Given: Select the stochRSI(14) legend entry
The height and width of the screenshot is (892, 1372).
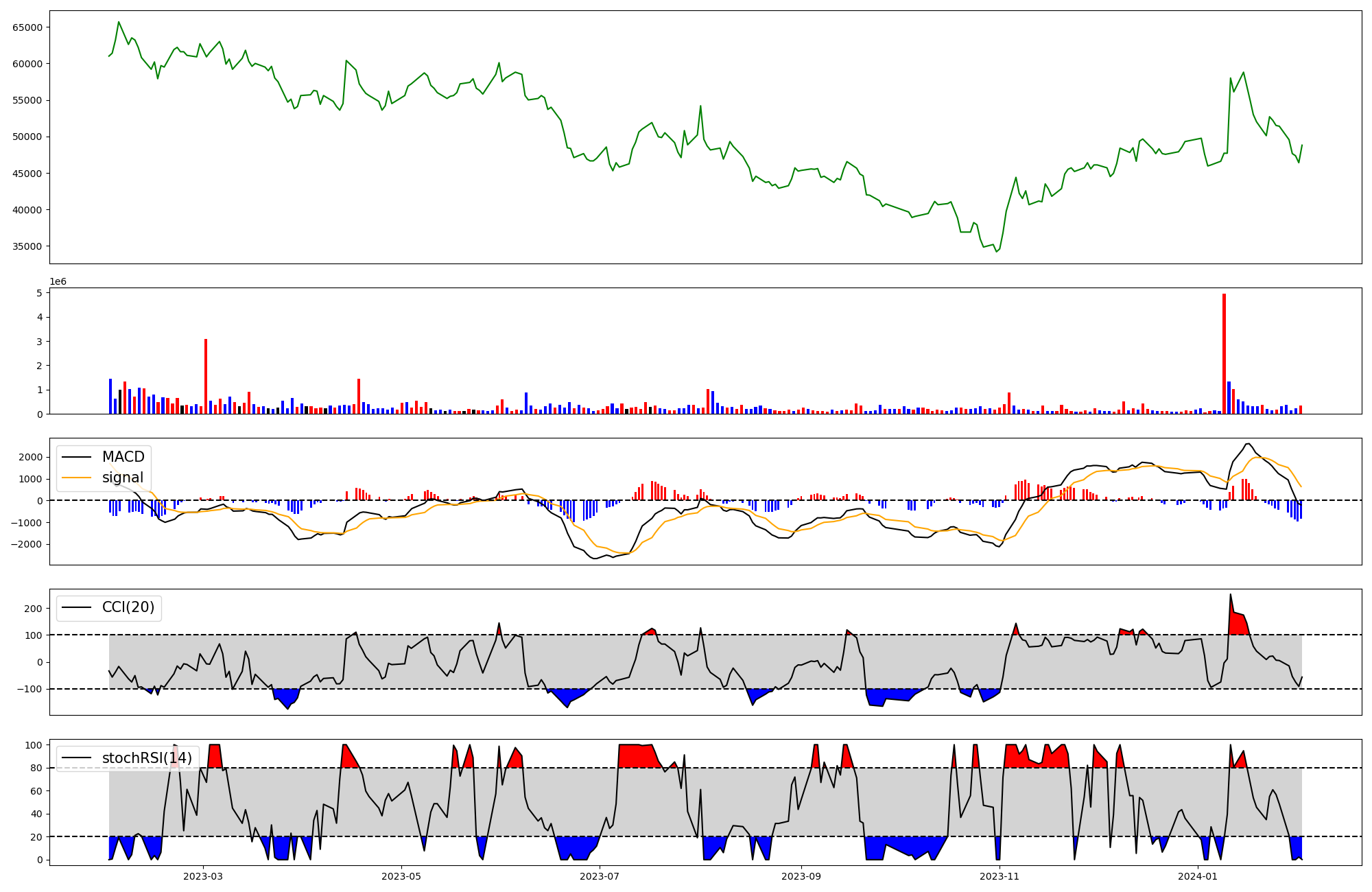Looking at the screenshot, I should [x=146, y=758].
